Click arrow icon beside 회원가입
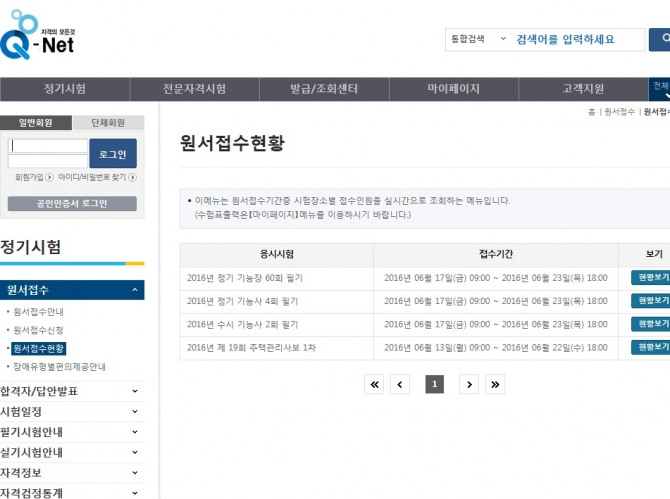The image size is (670, 499). pos(49,177)
